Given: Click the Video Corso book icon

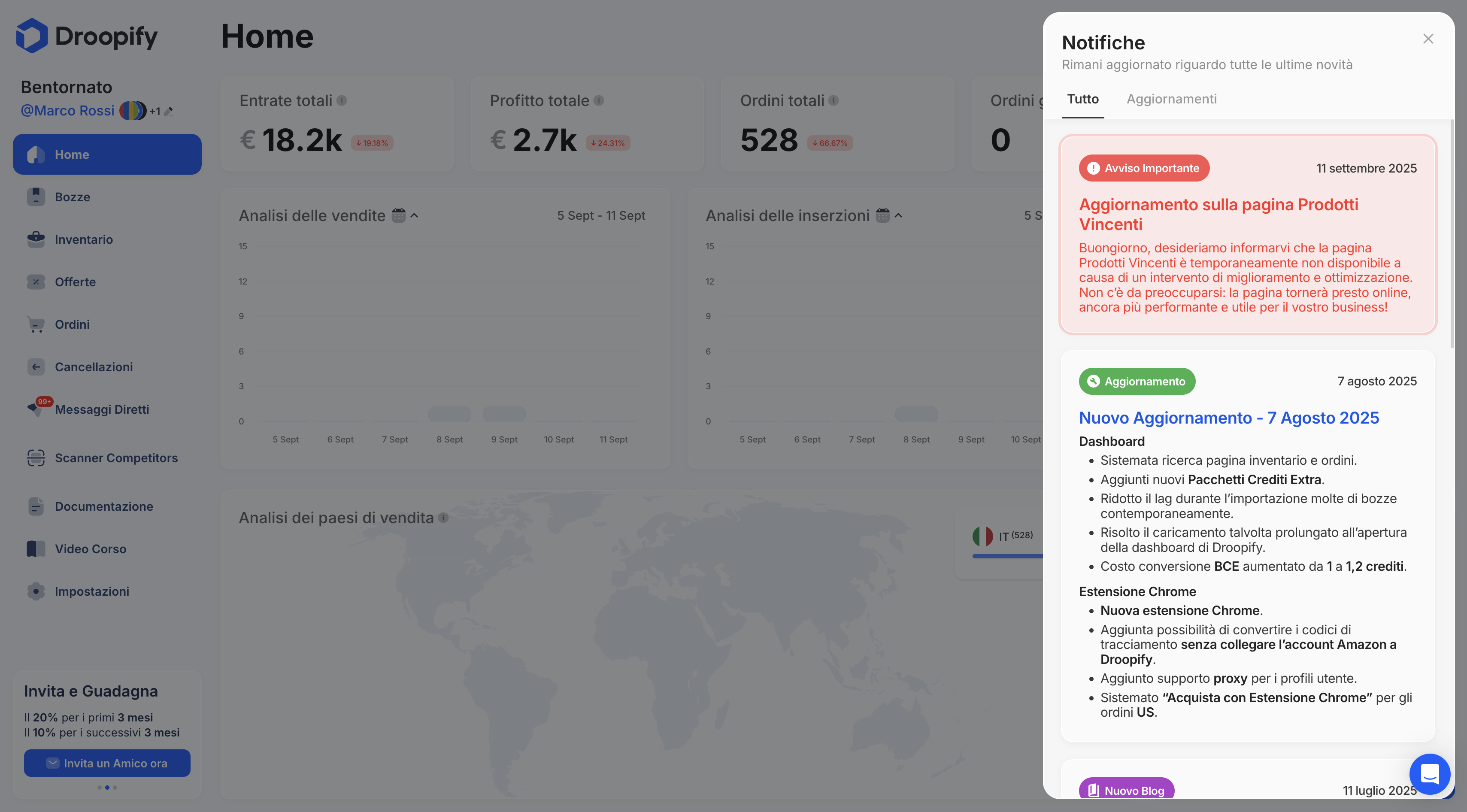Looking at the screenshot, I should 36,549.
